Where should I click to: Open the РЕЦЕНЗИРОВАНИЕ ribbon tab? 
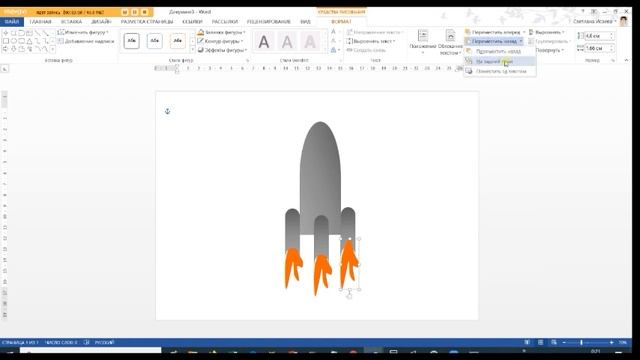click(269, 22)
